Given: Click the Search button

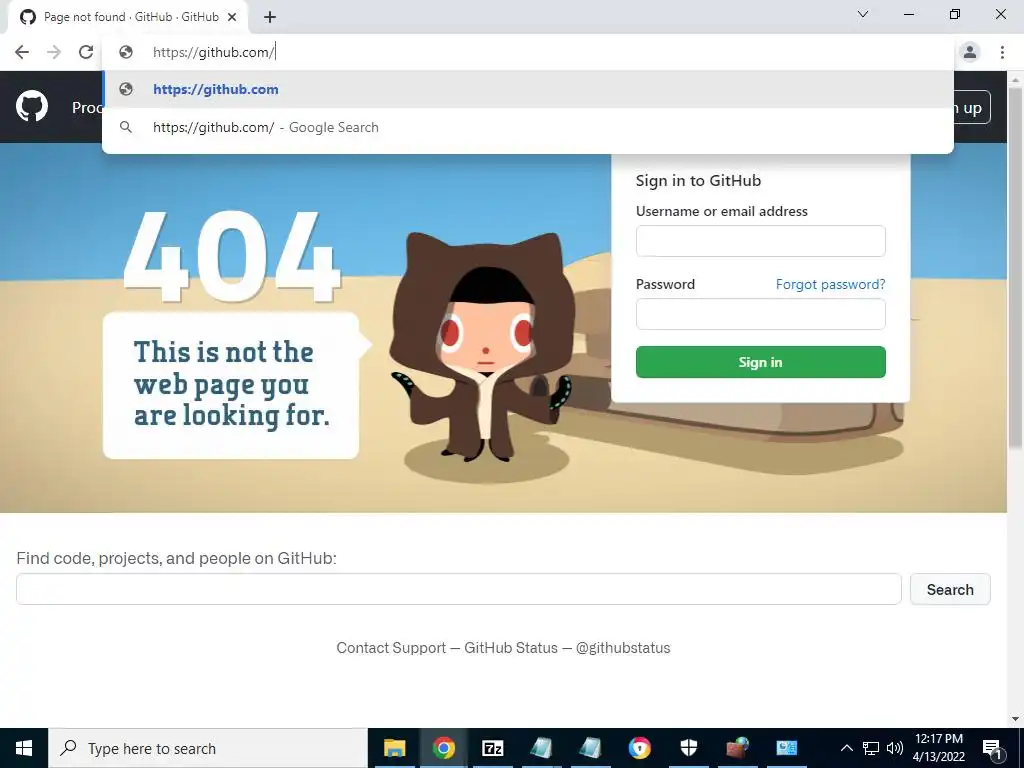Looking at the screenshot, I should pos(950,589).
